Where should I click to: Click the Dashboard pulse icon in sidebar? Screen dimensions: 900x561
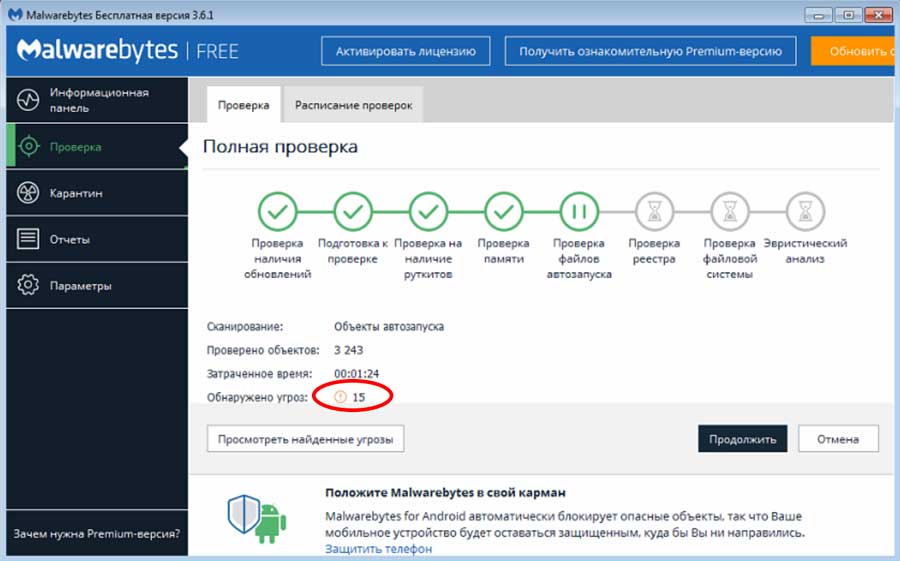tap(28, 100)
